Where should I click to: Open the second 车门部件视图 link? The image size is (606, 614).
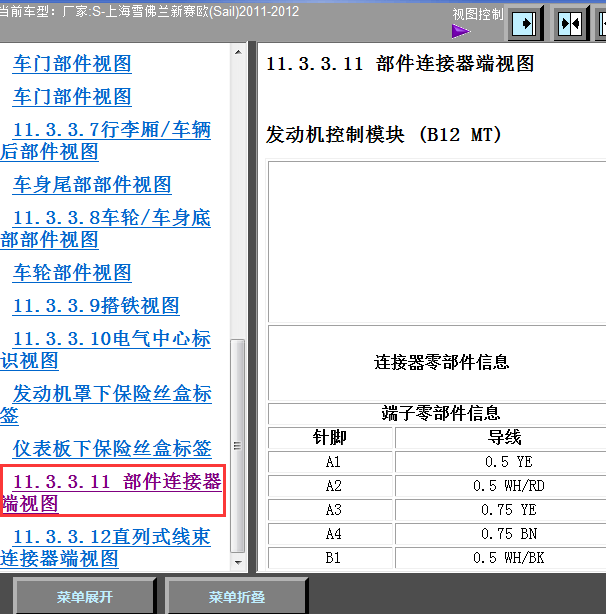click(72, 97)
